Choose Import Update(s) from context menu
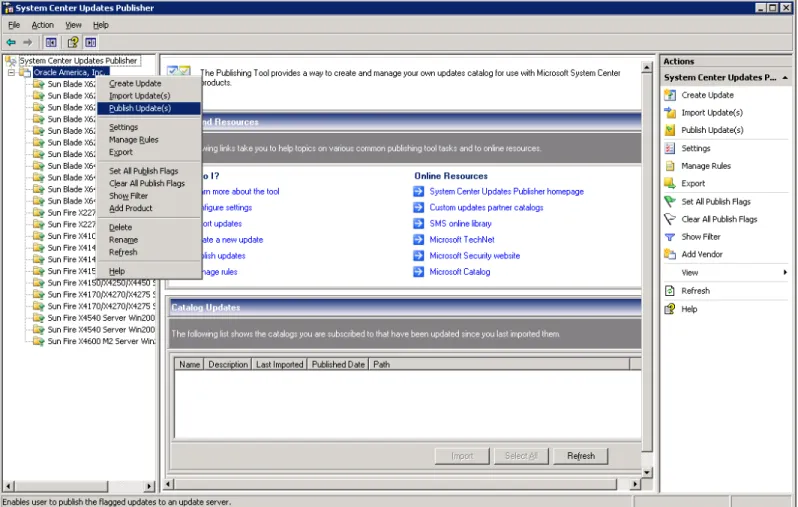This screenshot has height=507, width=798. point(149,96)
